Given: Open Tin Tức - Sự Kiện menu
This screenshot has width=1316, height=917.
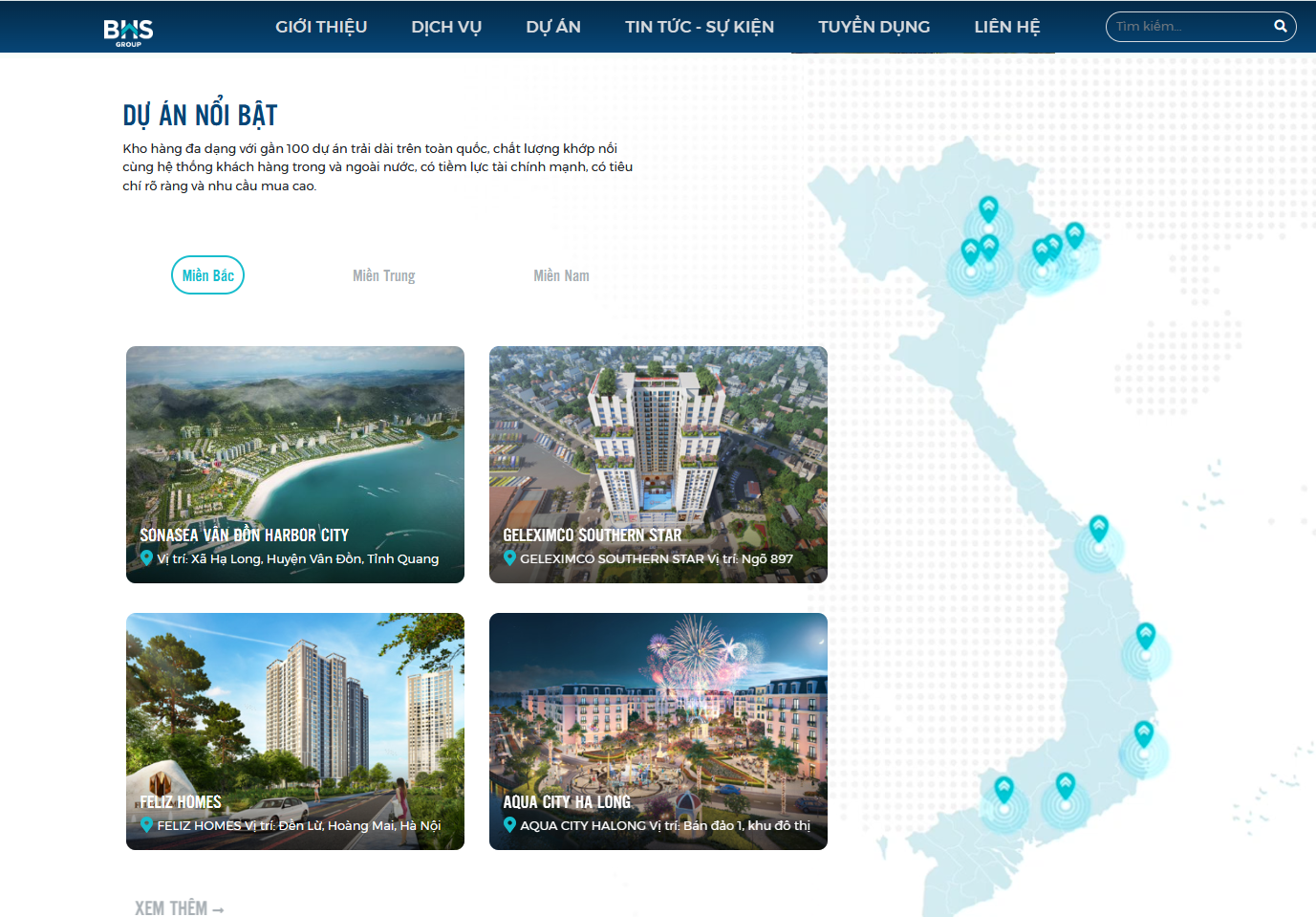Looking at the screenshot, I should 700,27.
